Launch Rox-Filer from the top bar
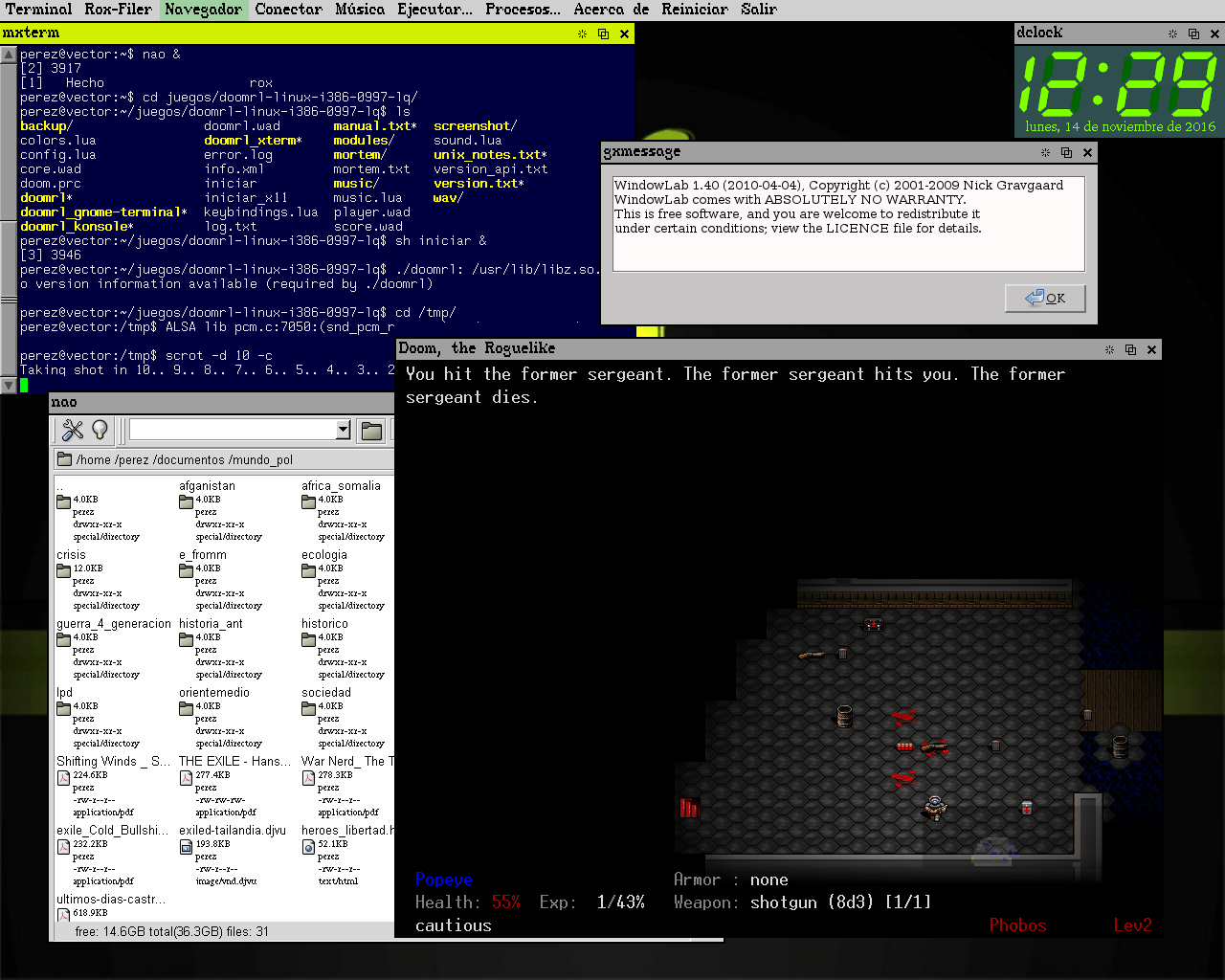This screenshot has height=980, width=1225. tap(119, 10)
